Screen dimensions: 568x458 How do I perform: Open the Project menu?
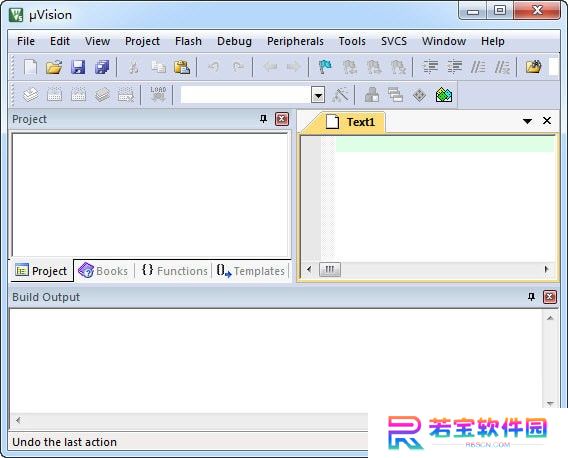[x=142, y=41]
